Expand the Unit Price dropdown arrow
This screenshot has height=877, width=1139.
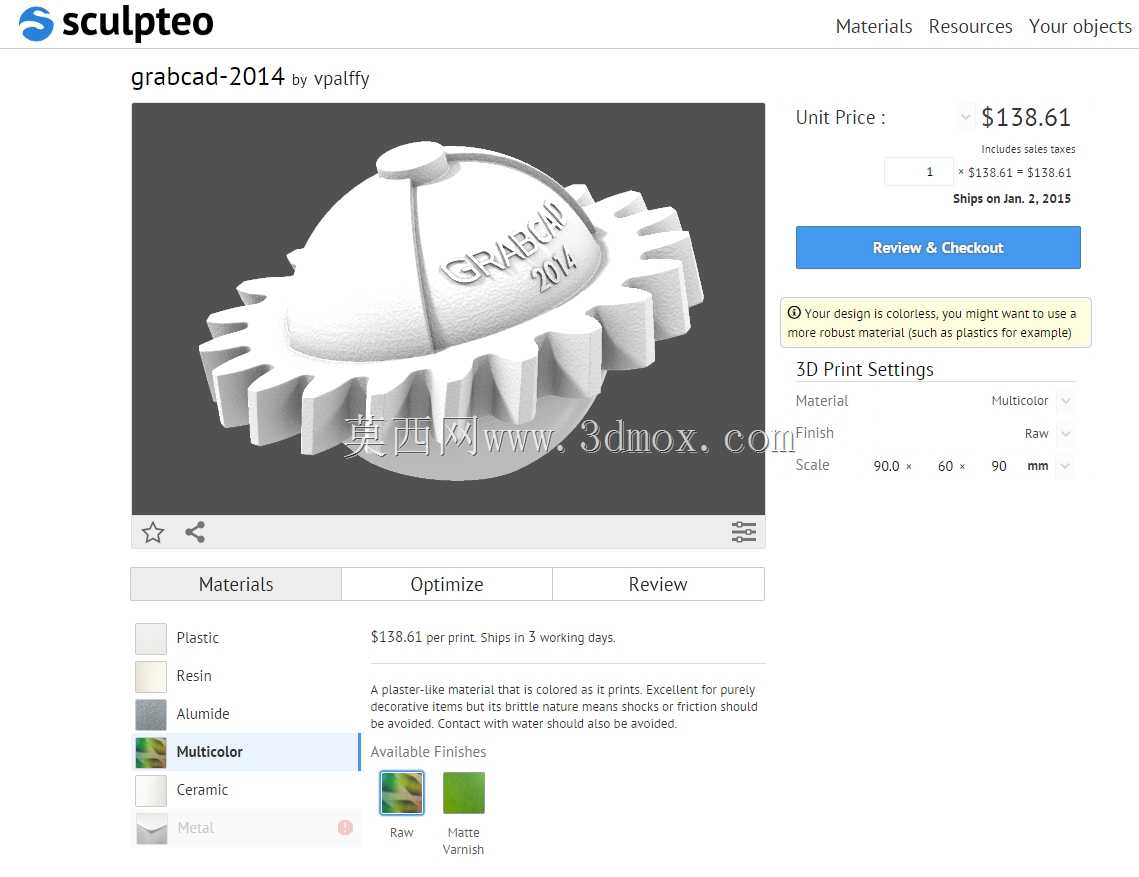pyautogui.click(x=965, y=116)
